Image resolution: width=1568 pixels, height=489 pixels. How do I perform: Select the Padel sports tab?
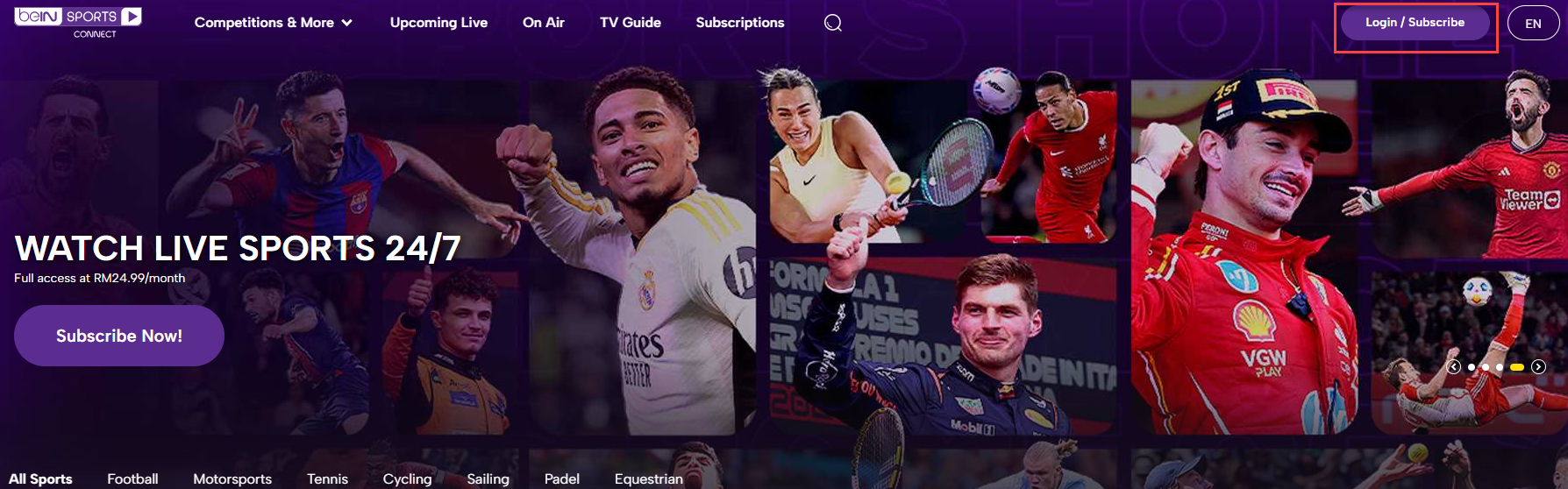[x=561, y=478]
